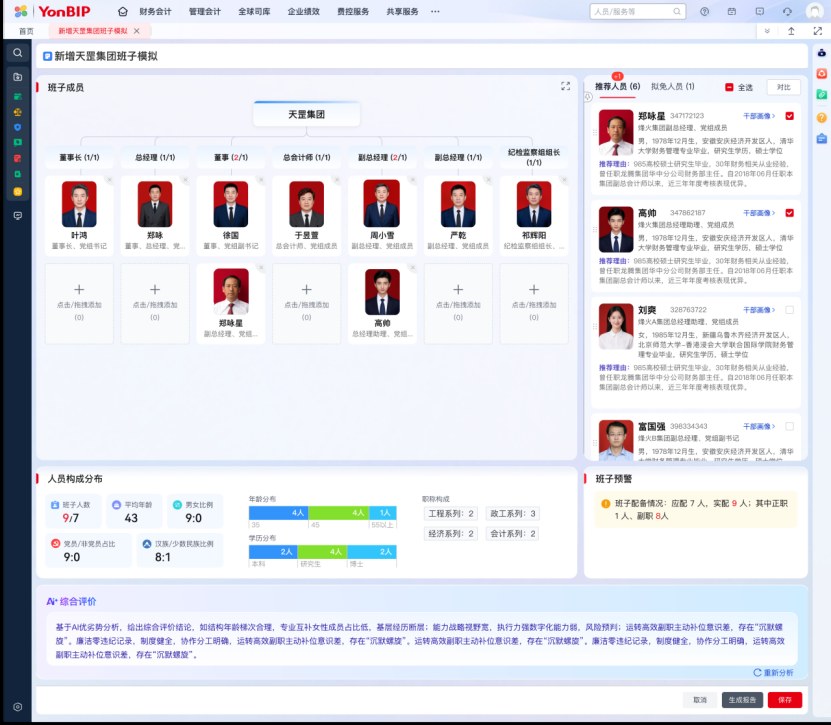Open 干部画像 for 高帅
Image resolution: width=831 pixels, height=725 pixels.
(759, 213)
